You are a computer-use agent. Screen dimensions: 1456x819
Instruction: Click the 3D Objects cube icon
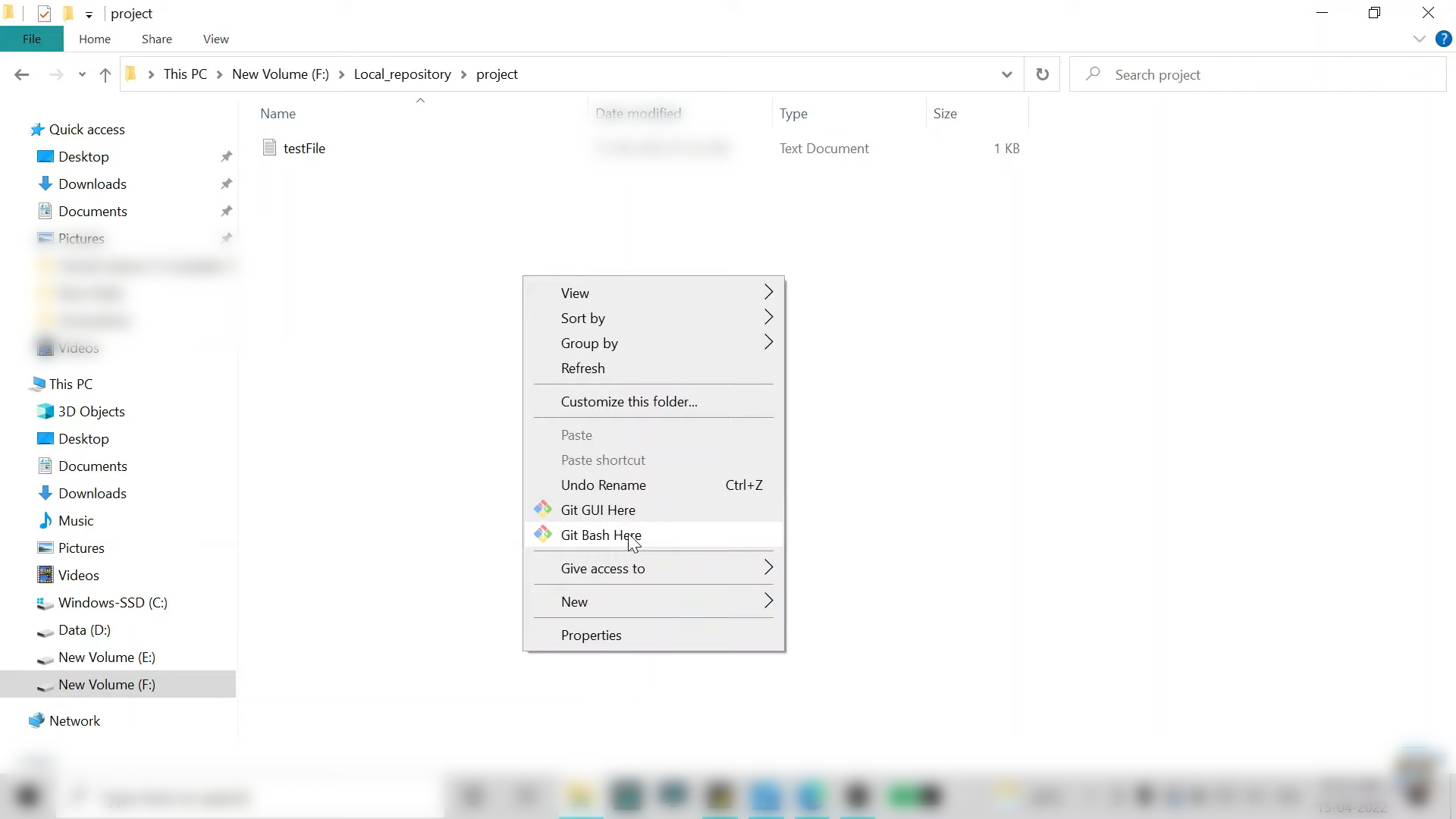(45, 411)
